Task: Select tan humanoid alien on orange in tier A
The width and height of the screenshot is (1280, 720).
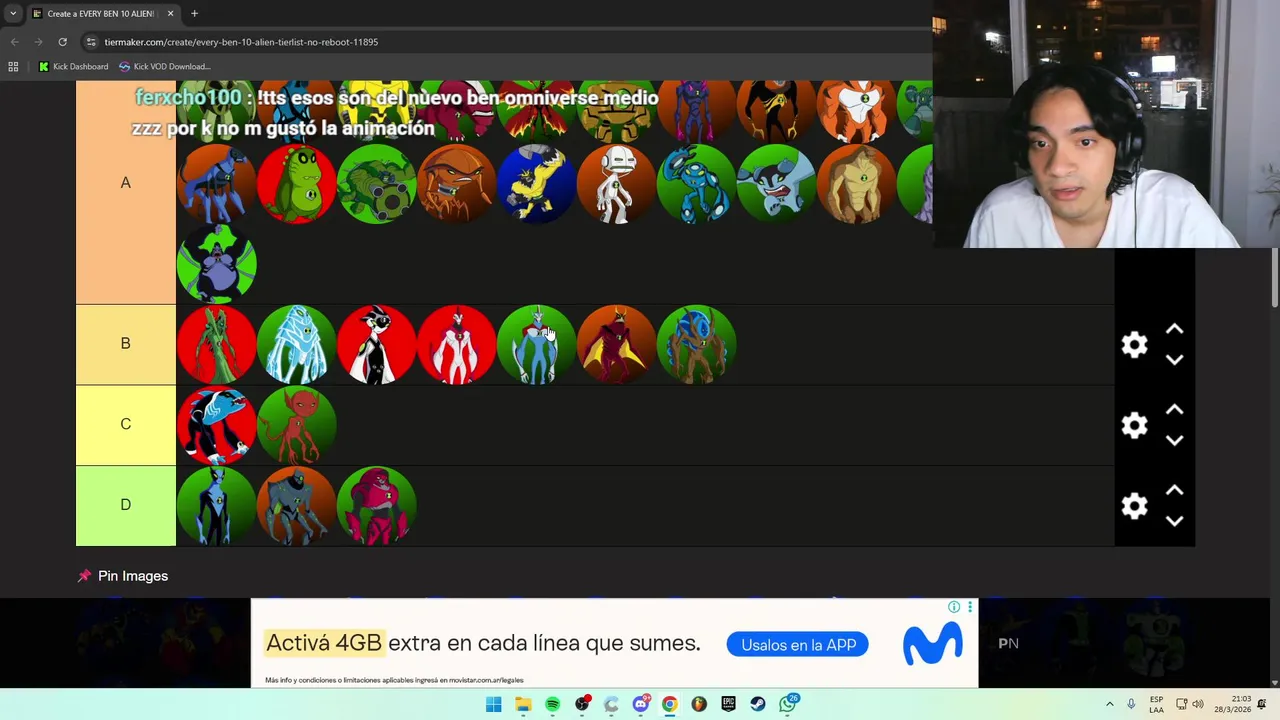Action: [x=857, y=183]
